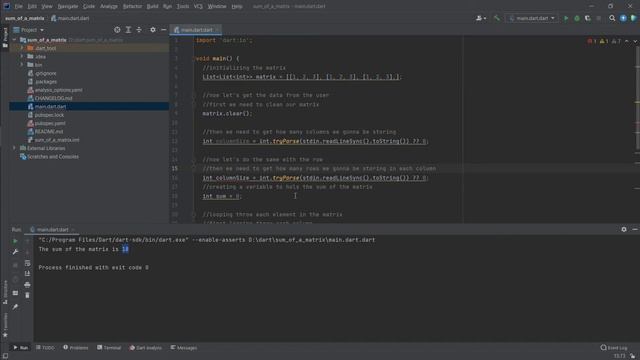Click the locate-file target icon in the Project panel

click(x=117, y=30)
